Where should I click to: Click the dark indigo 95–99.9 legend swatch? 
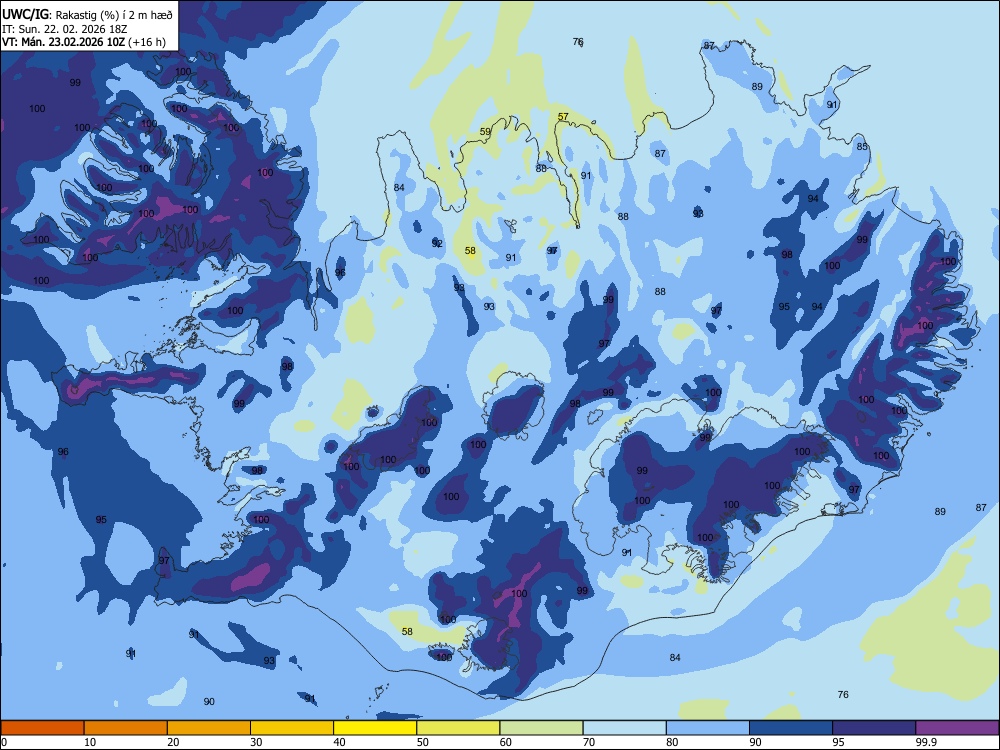(x=874, y=728)
